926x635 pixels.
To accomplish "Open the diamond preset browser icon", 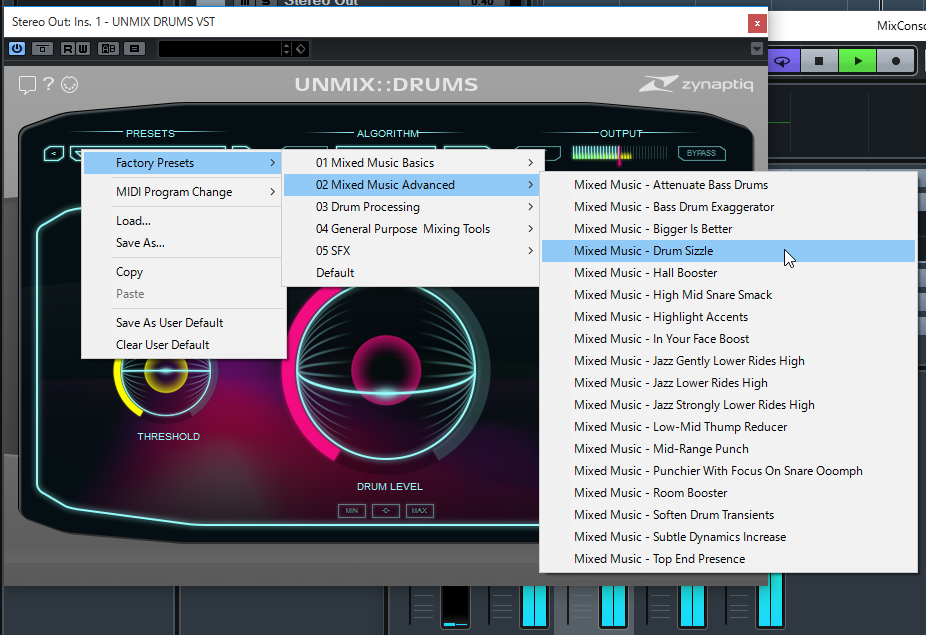I will pos(301,48).
